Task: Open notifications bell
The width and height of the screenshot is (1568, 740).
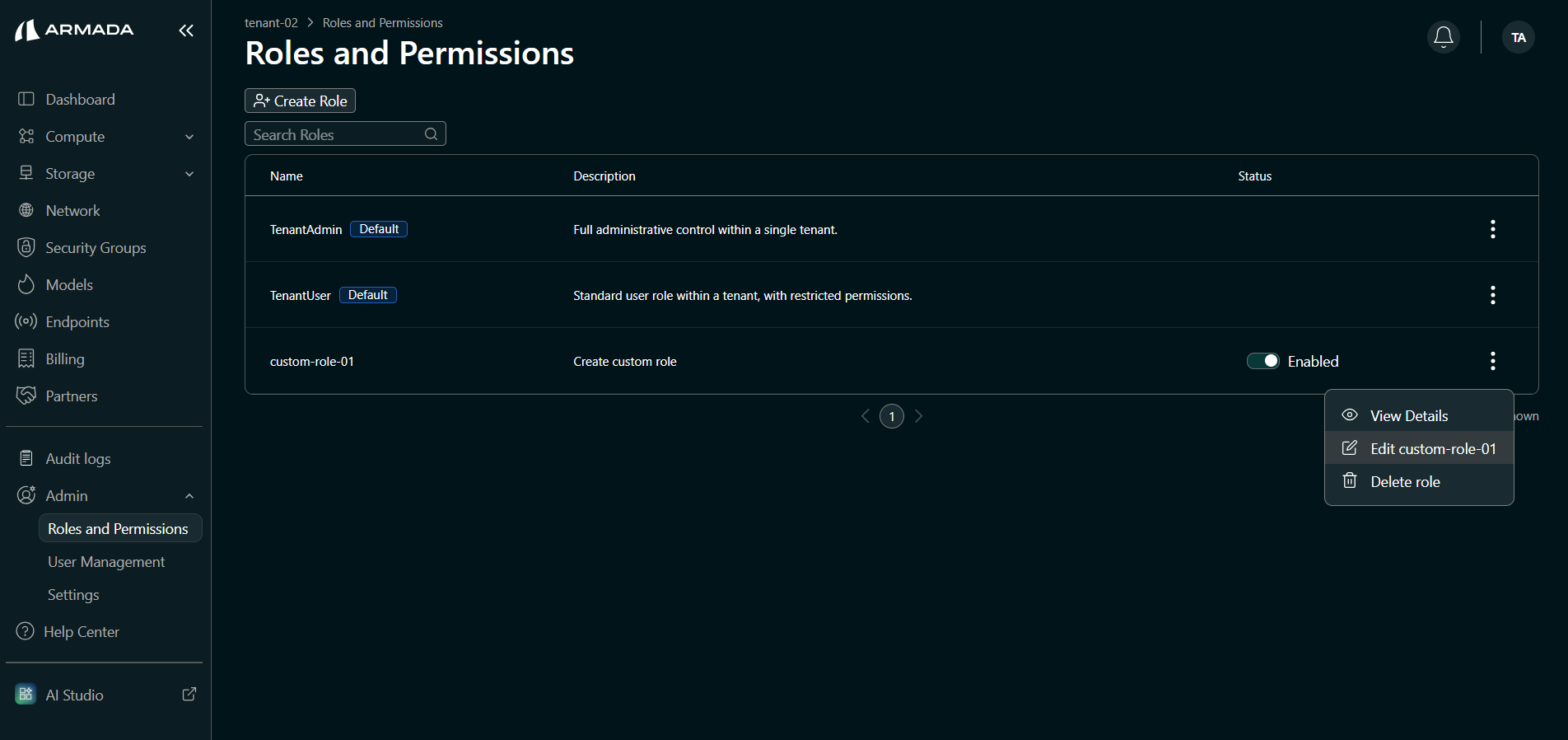Action: tap(1444, 37)
